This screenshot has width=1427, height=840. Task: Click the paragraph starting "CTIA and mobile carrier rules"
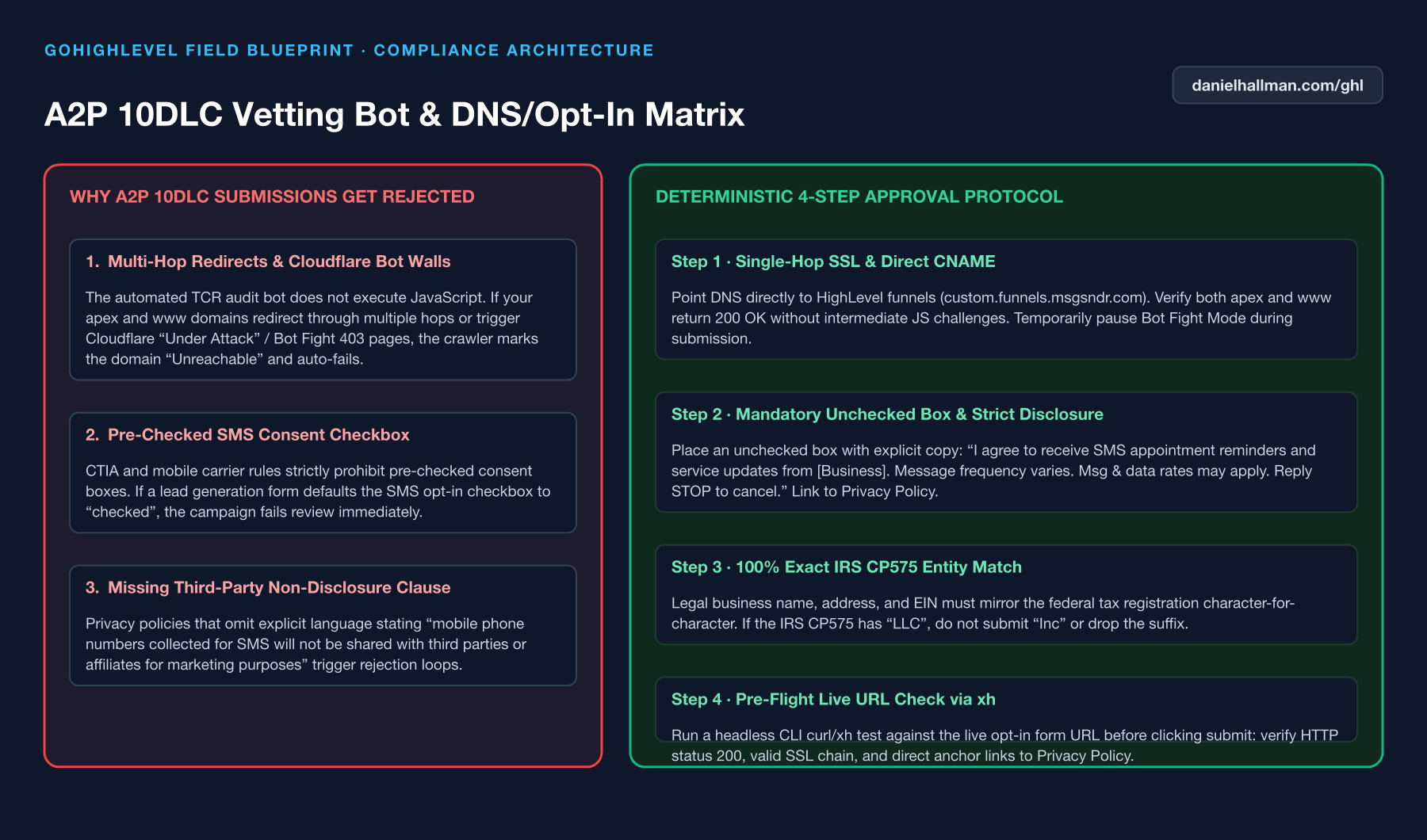(x=318, y=491)
